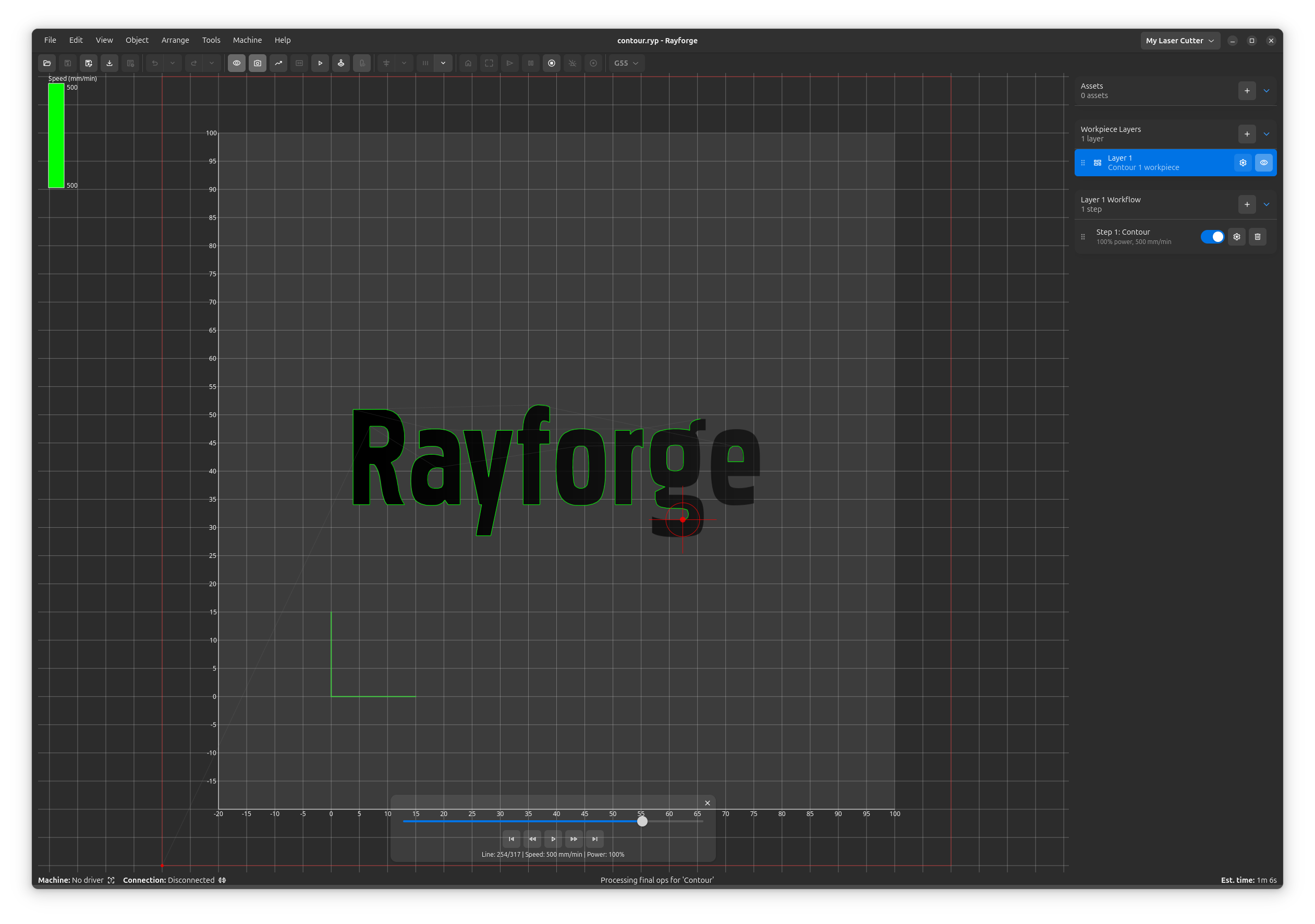Add a step to Layer 1 Workflow
The image size is (1315, 924).
[x=1247, y=204]
